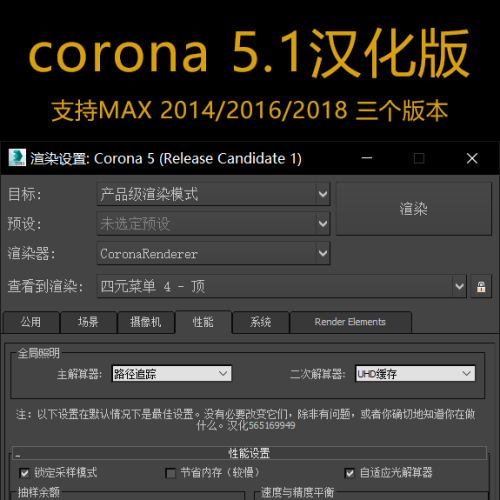The height and width of the screenshot is (500, 500).
Task: Minimize the render settings window
Action: (x=367, y=158)
